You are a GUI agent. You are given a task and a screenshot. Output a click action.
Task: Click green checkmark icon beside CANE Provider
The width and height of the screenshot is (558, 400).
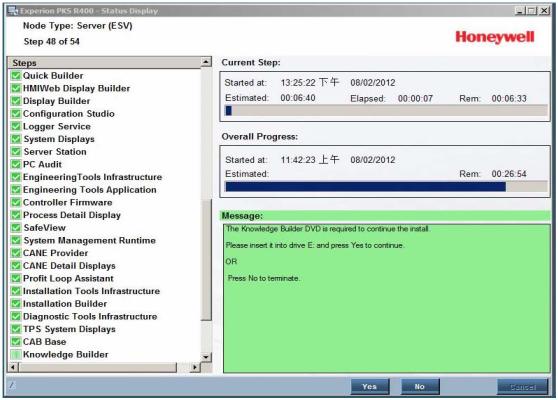point(16,253)
